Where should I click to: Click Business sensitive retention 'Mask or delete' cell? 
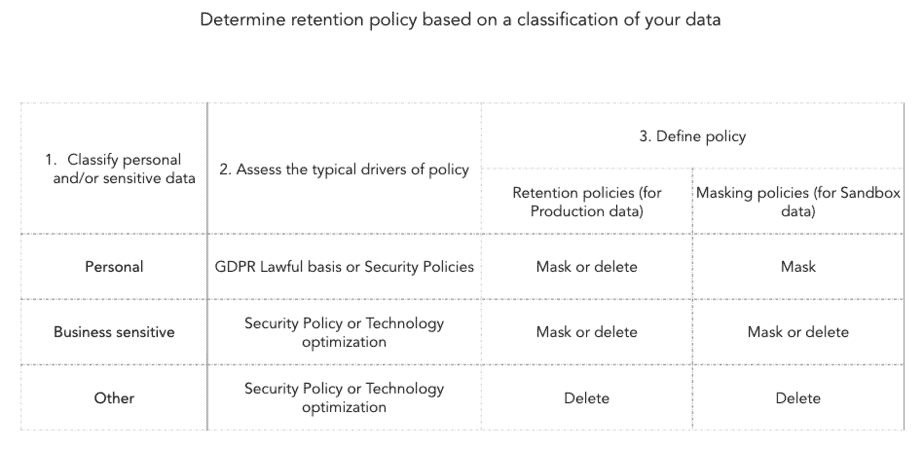pyautogui.click(x=586, y=332)
